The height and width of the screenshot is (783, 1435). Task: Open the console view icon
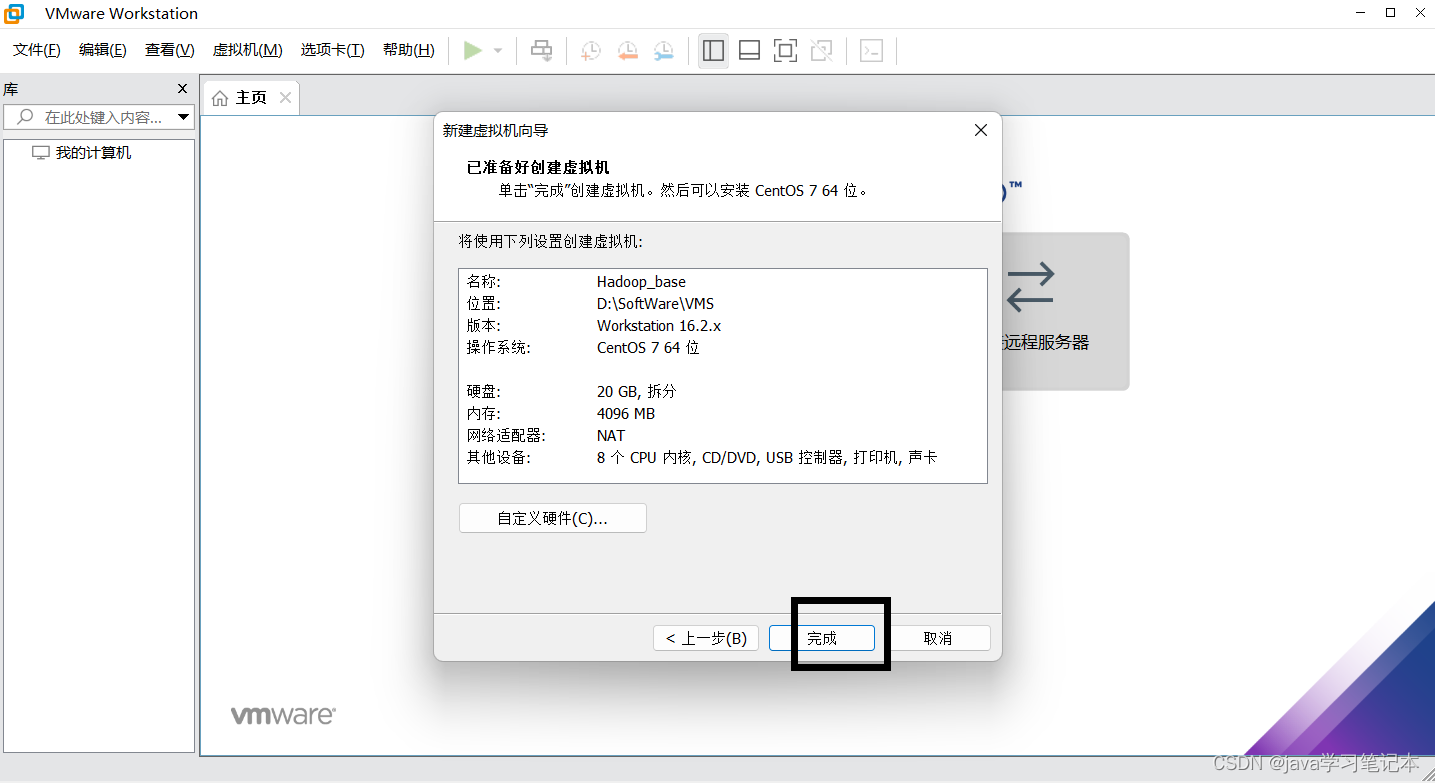tap(871, 50)
